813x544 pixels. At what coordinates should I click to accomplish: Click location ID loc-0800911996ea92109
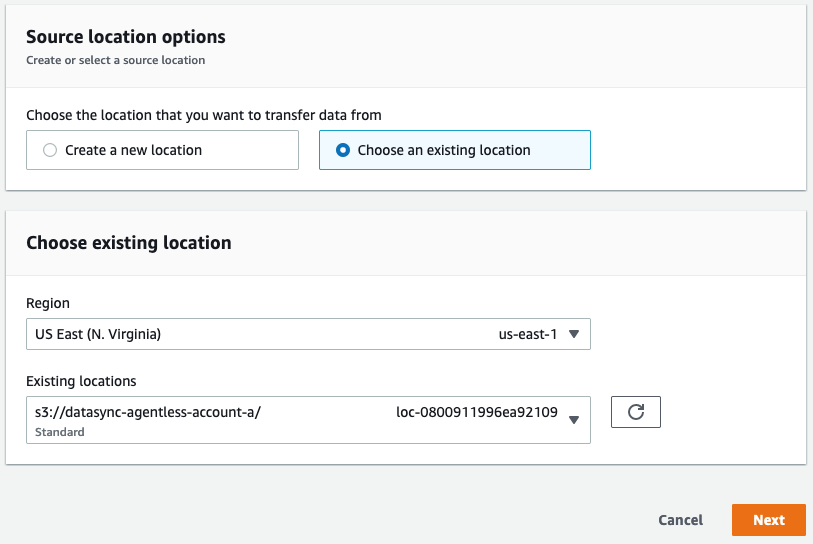477,411
